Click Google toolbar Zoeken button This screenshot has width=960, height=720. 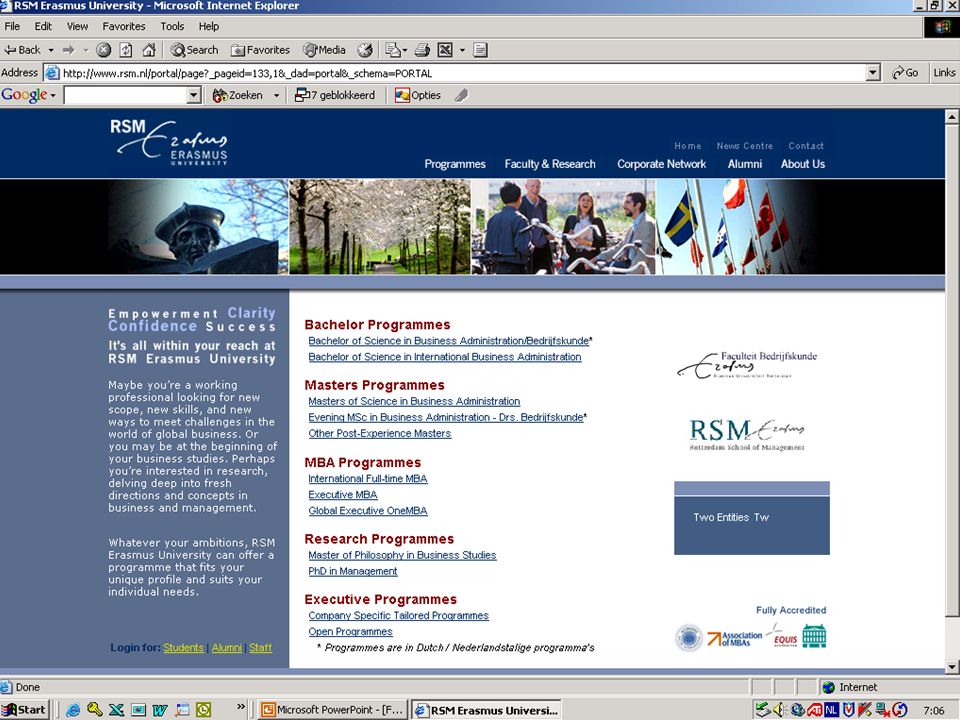238,96
